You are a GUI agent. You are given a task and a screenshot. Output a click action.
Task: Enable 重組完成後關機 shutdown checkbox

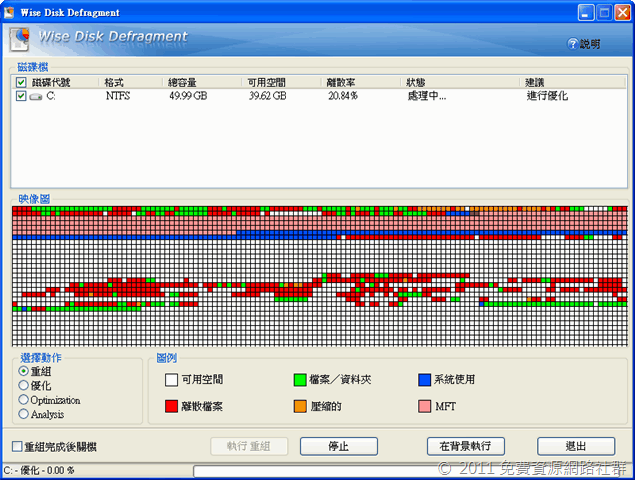pos(17,446)
